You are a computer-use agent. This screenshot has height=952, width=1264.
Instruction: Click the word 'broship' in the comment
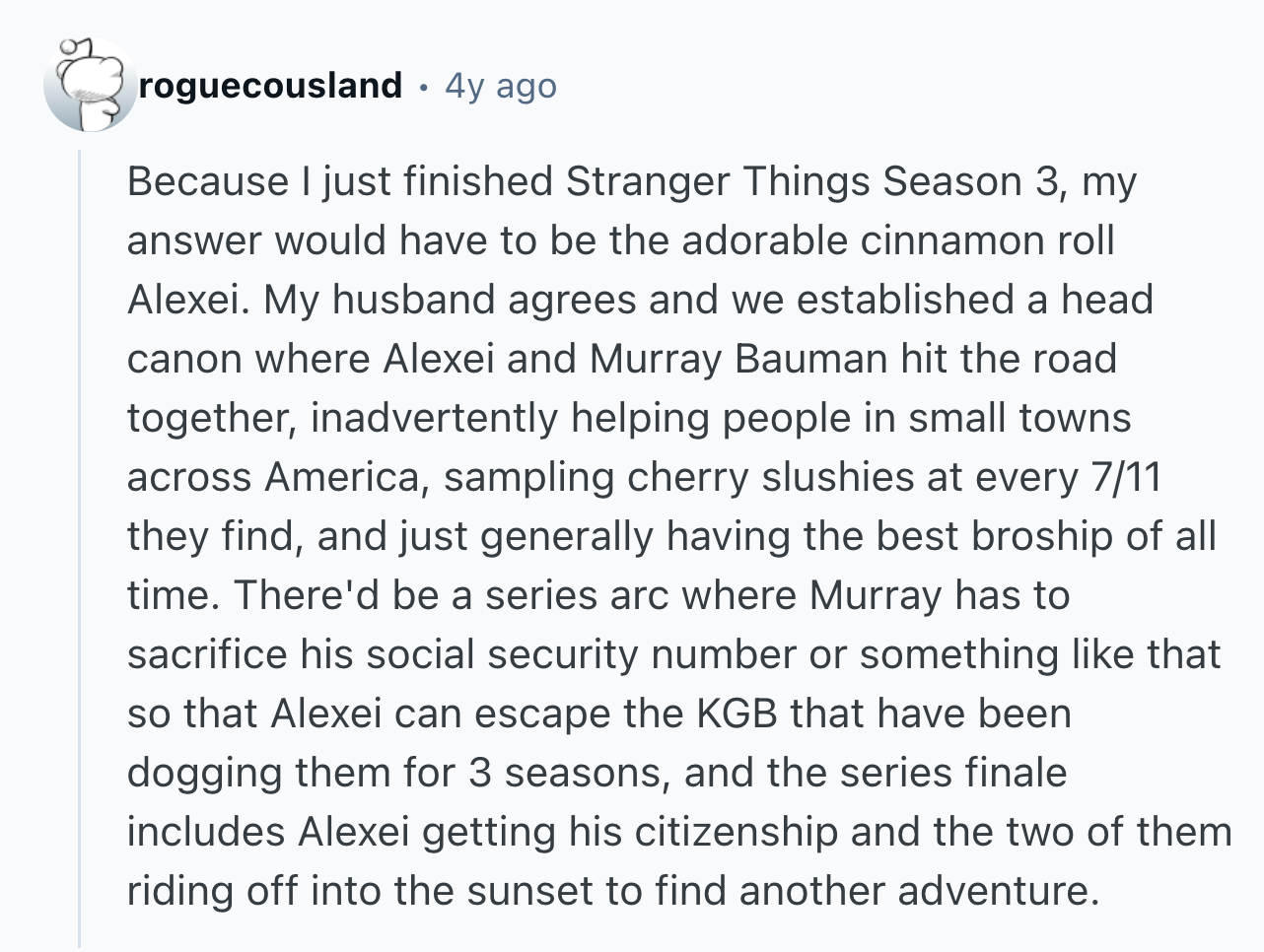[1043, 537]
